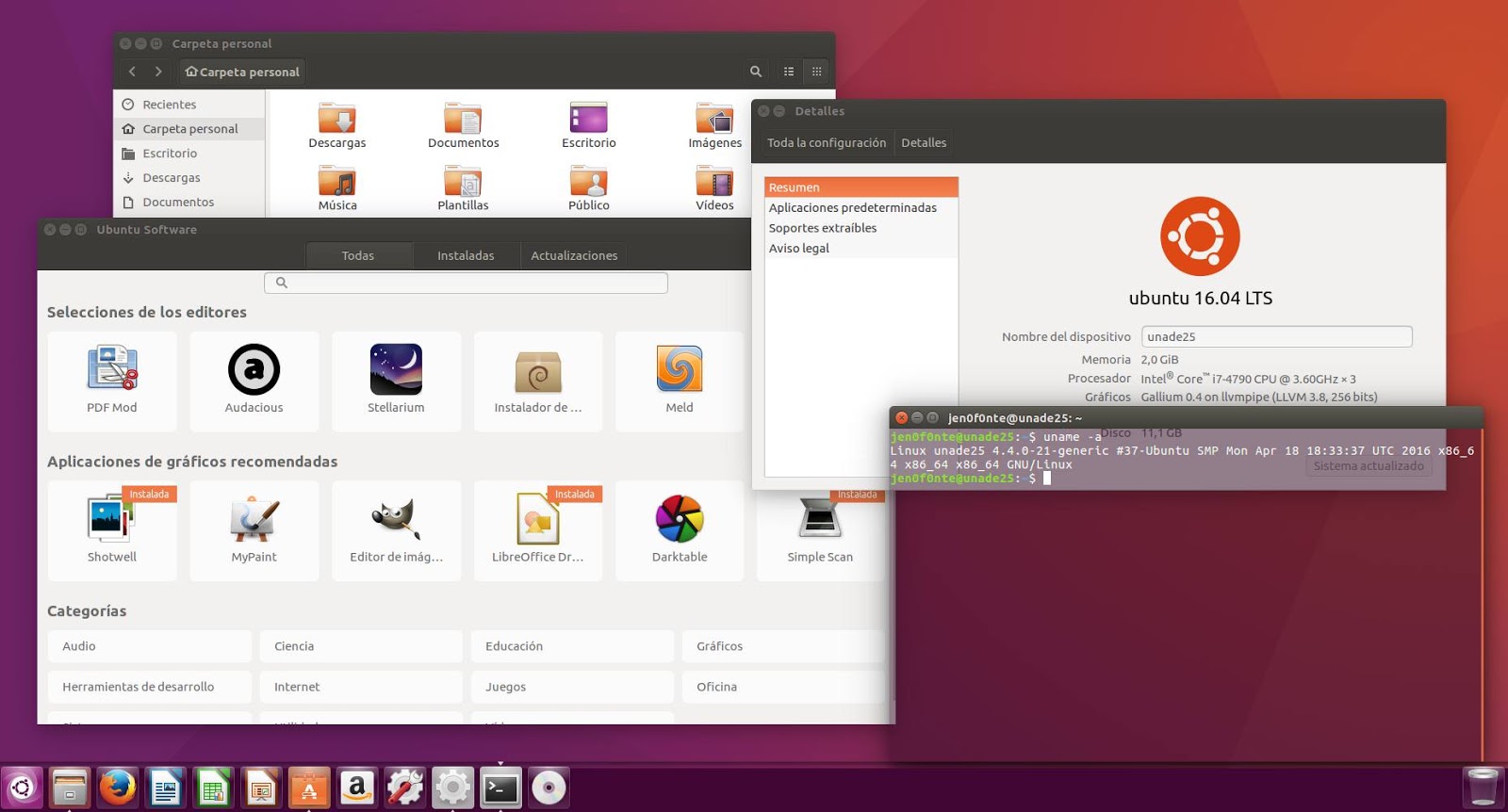The height and width of the screenshot is (812, 1508).
Task: Open Descargas folder in file manager
Action: pyautogui.click(x=337, y=125)
